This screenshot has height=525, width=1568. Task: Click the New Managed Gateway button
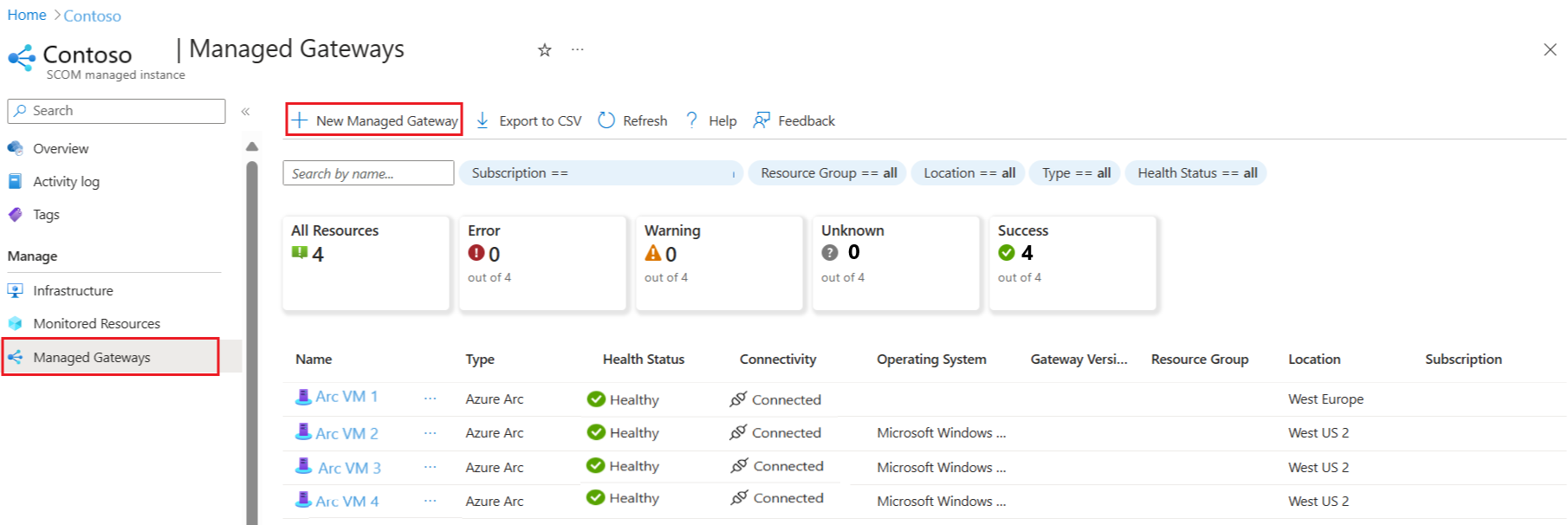[373, 120]
